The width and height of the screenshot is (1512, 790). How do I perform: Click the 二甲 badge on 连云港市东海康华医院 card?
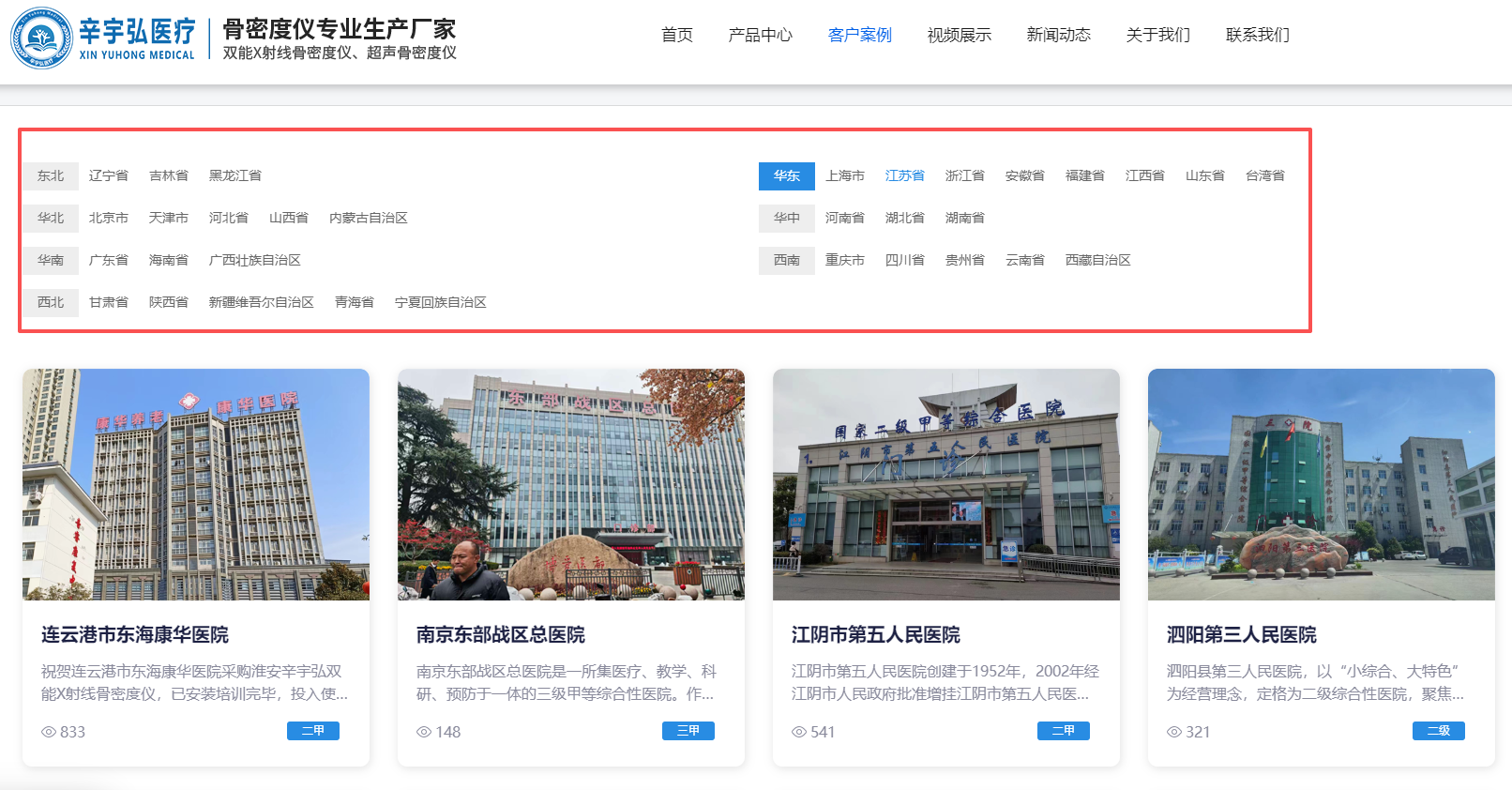tap(312, 731)
